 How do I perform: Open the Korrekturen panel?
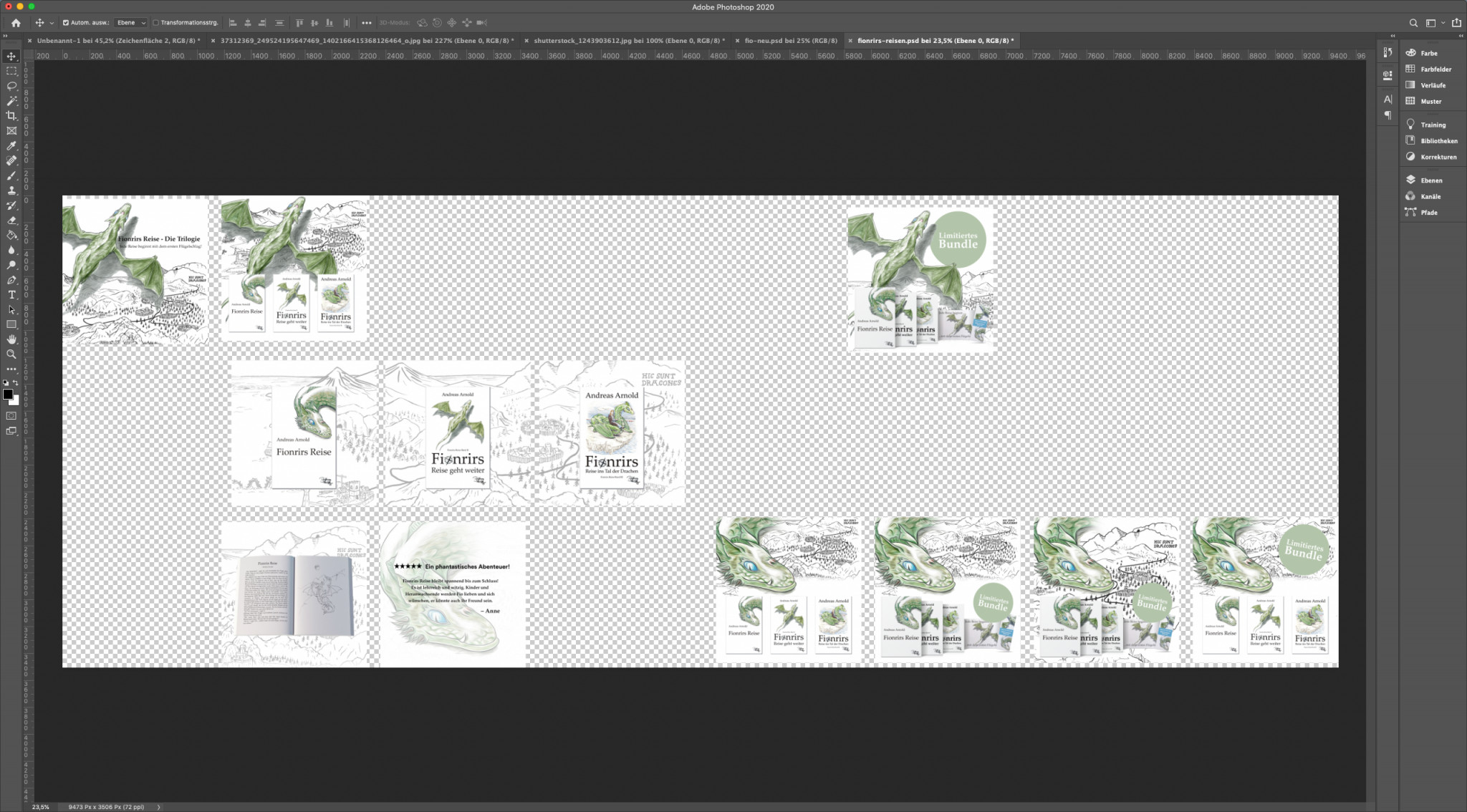pyautogui.click(x=1438, y=157)
